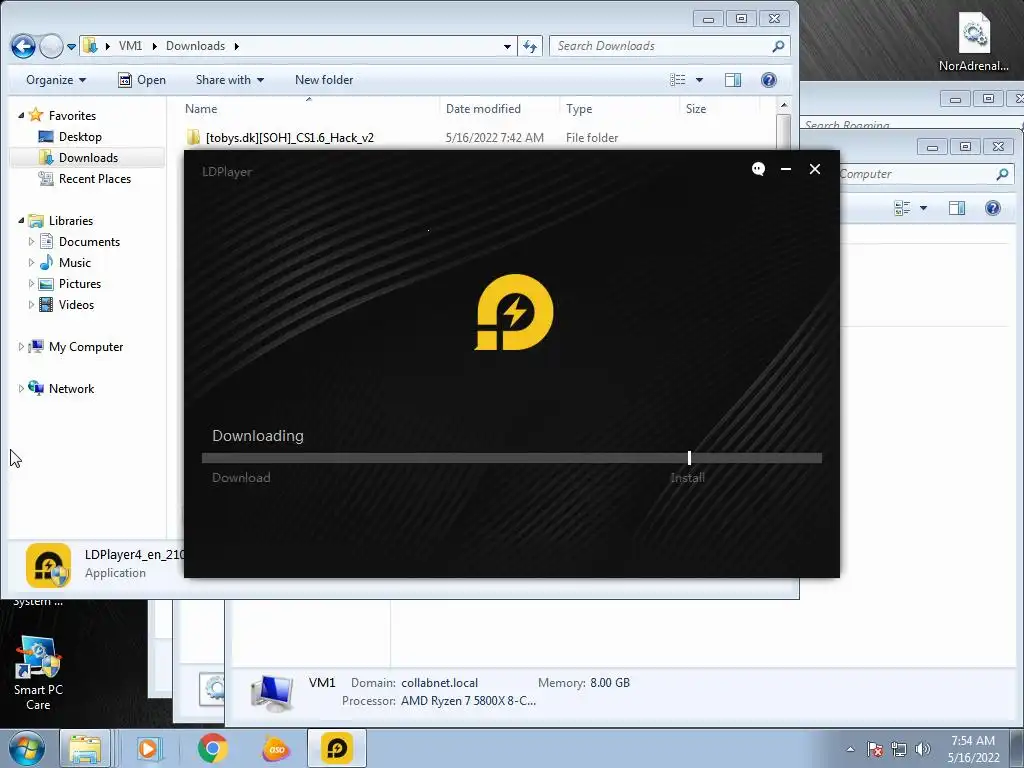1024x768 pixels.
Task: Open Help in the Computer window
Action: click(x=993, y=208)
